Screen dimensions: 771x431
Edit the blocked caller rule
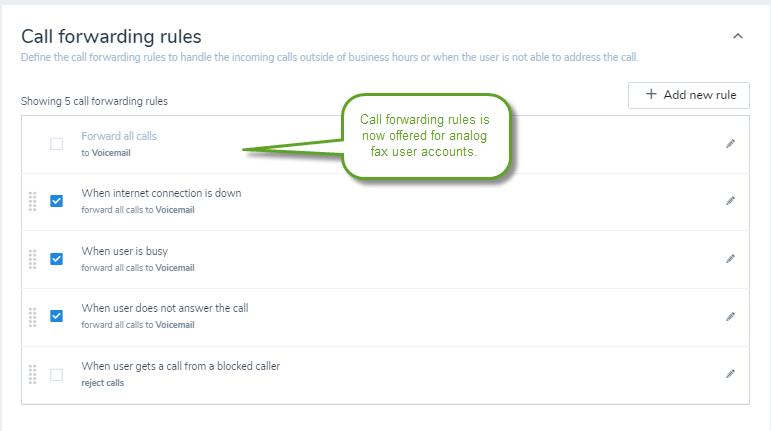(x=730, y=374)
